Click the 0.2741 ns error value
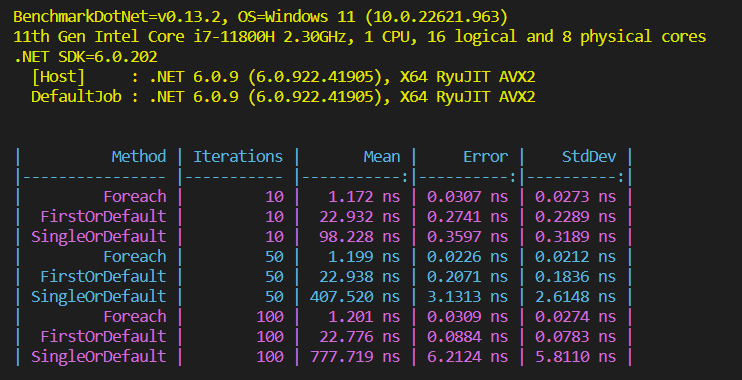The image size is (742, 380). tap(468, 216)
